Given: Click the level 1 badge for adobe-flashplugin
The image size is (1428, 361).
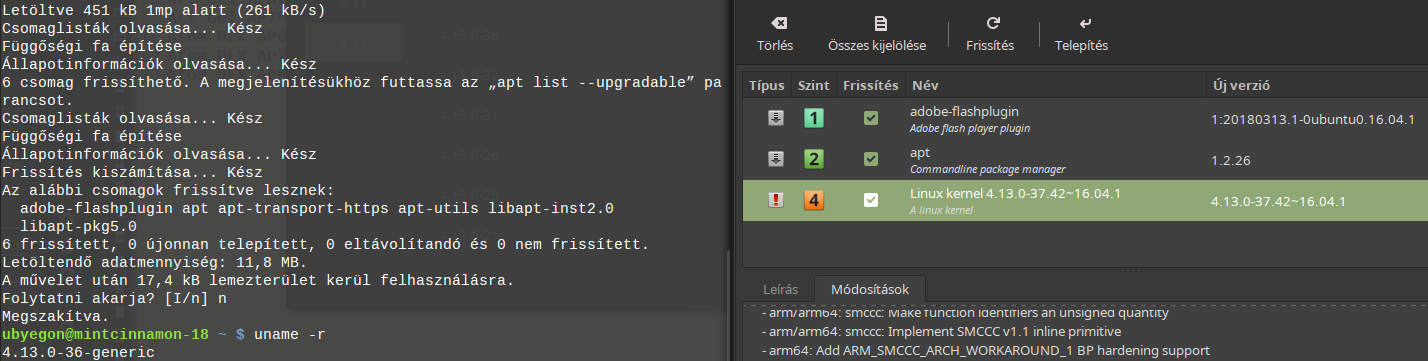Looking at the screenshot, I should coord(814,119).
